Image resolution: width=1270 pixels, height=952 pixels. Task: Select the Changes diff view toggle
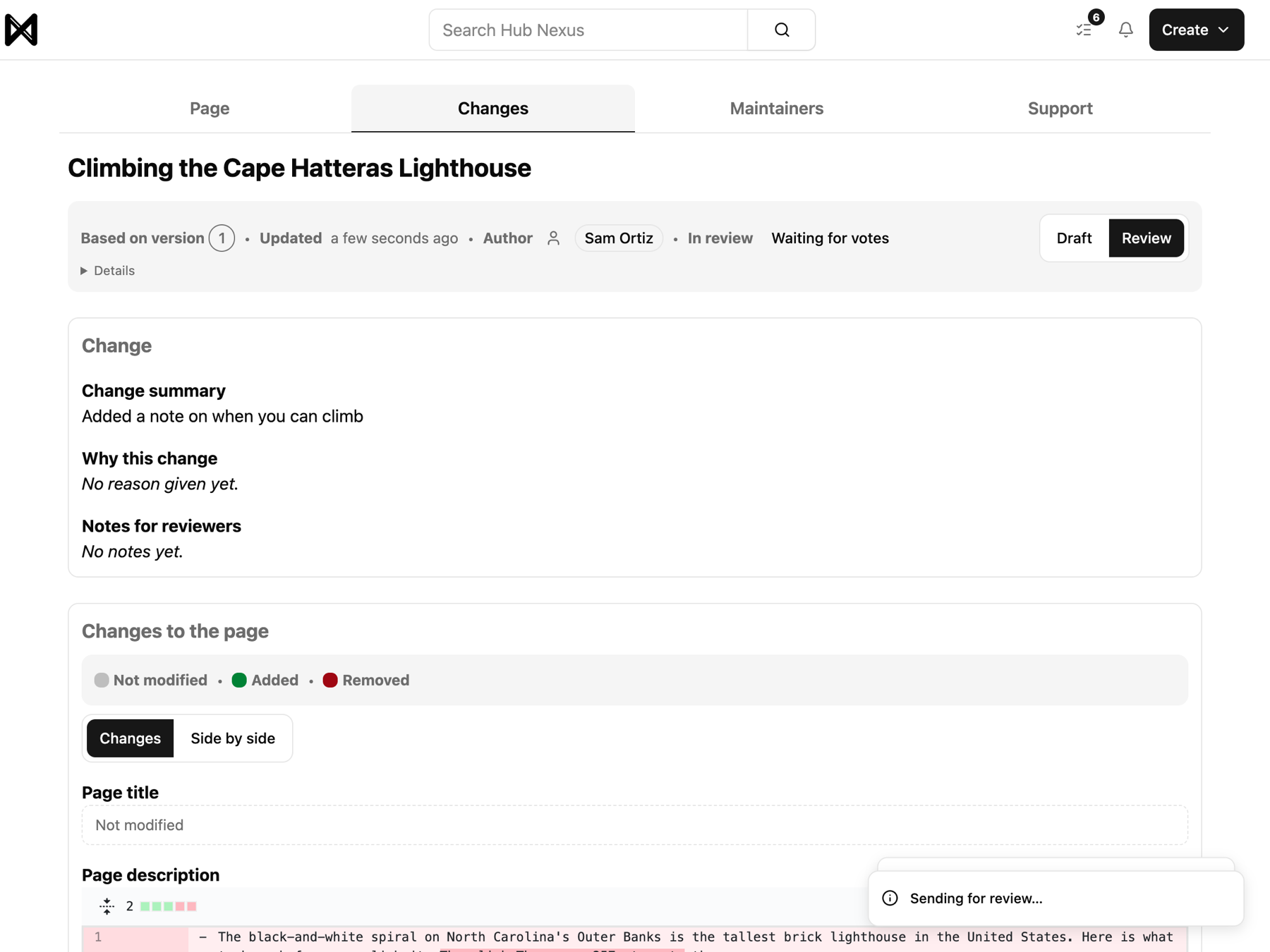coord(130,738)
